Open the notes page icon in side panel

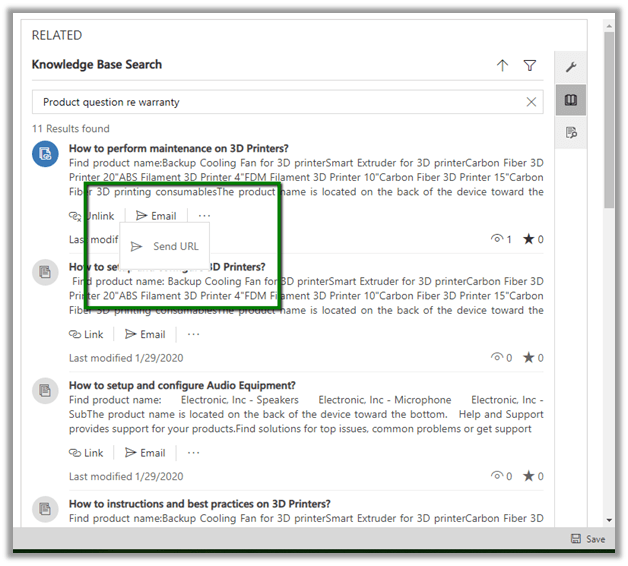[571, 132]
